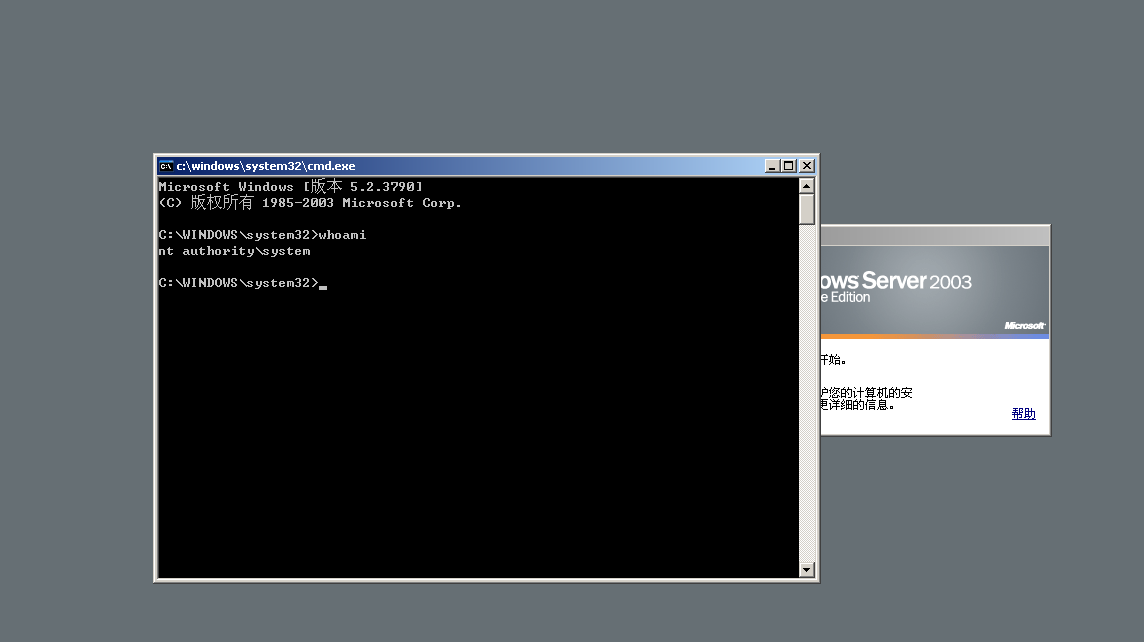Minimize the cmd.exe window
1144x642 pixels.
point(772,166)
